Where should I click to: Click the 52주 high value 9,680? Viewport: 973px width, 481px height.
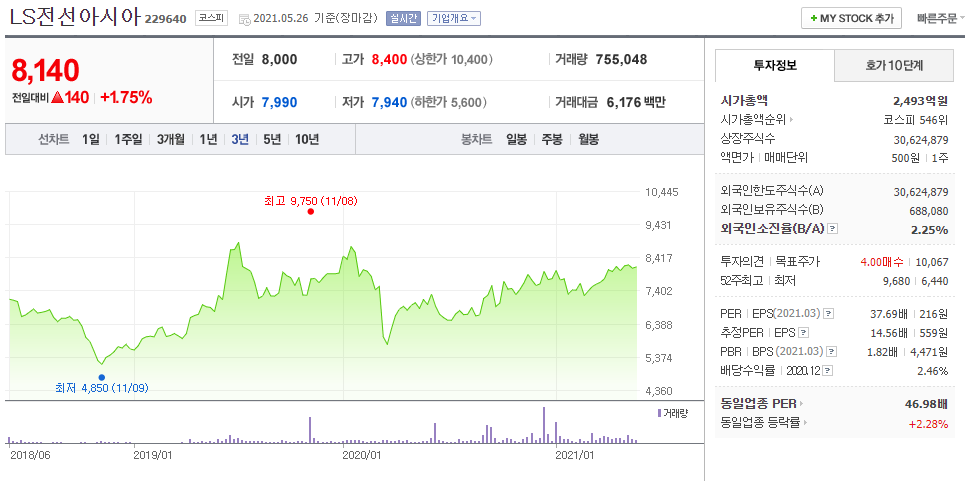[896, 282]
